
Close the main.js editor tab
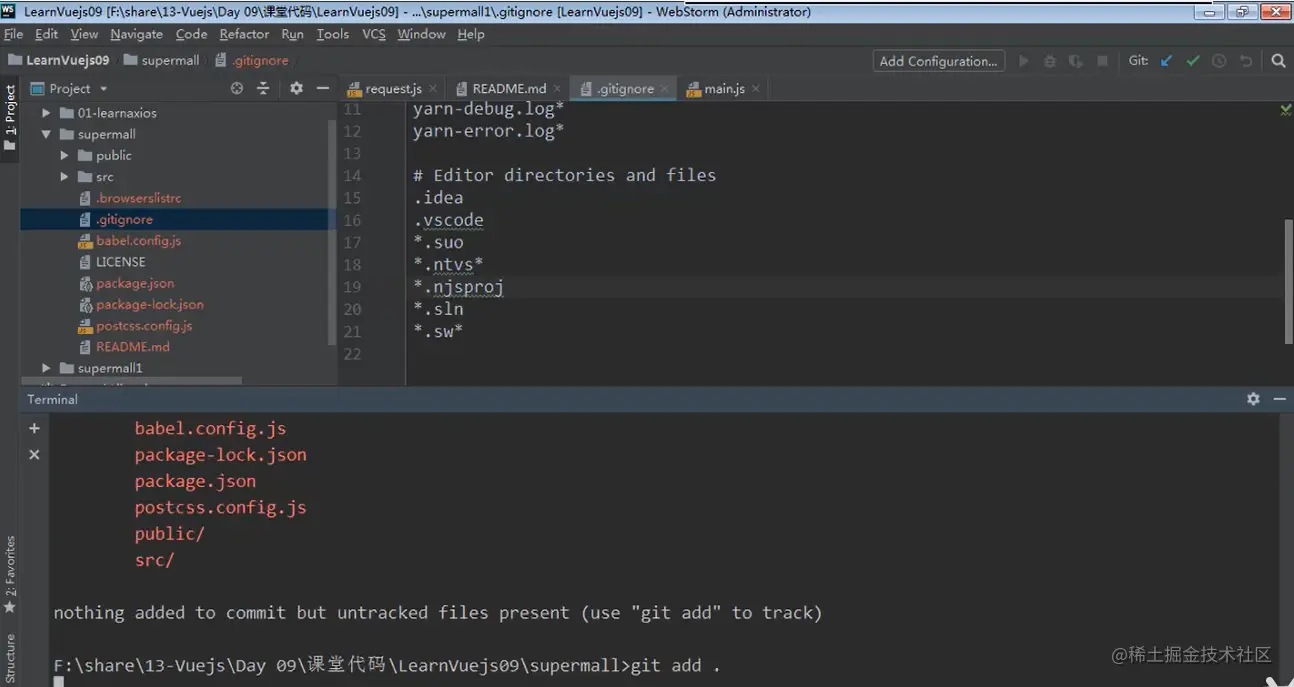(755, 89)
